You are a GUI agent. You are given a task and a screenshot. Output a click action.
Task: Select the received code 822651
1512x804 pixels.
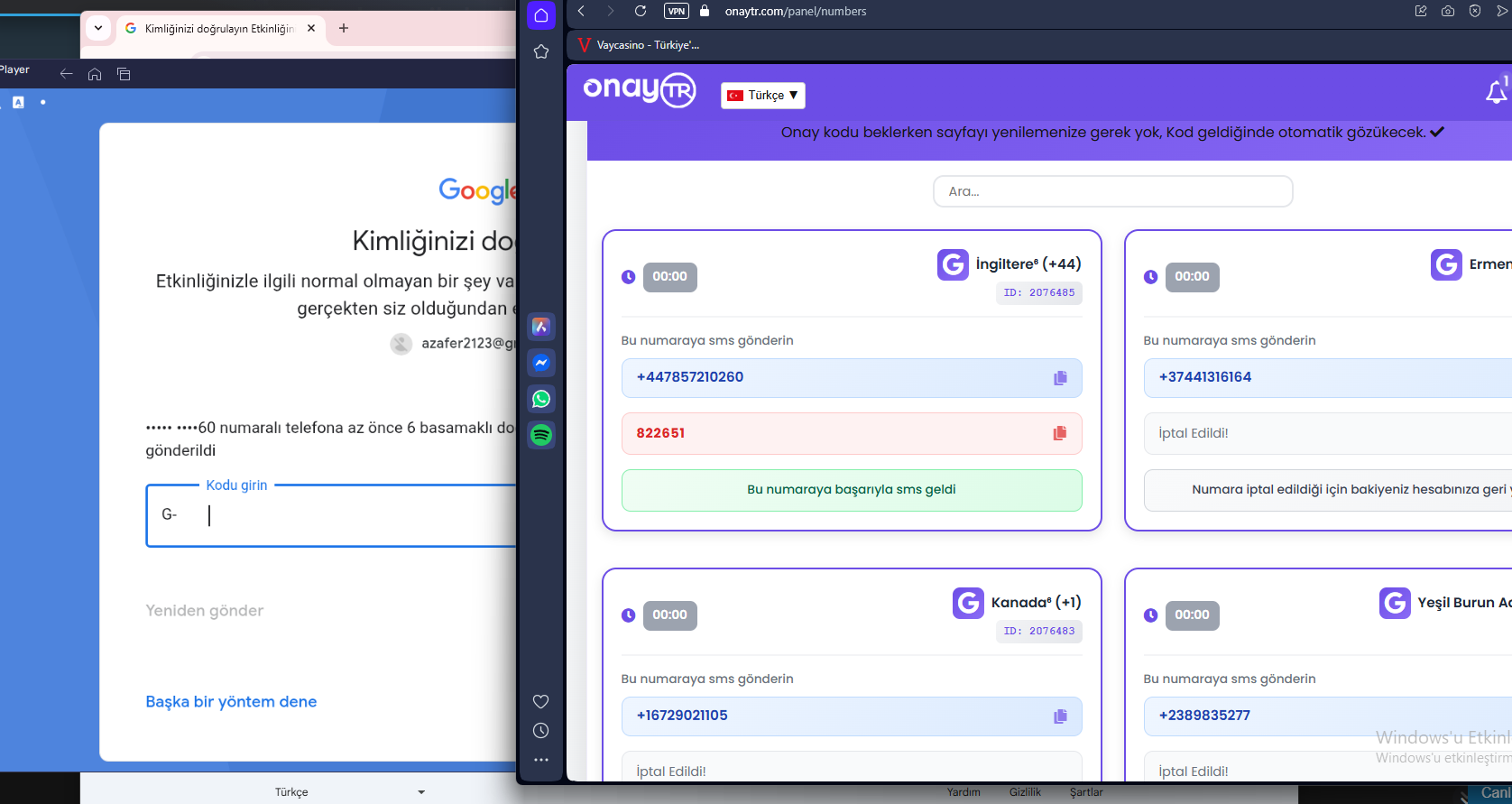click(660, 433)
